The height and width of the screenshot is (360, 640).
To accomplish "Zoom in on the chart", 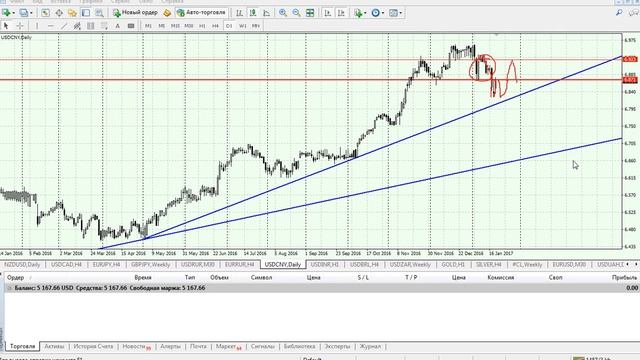I will click(x=282, y=13).
